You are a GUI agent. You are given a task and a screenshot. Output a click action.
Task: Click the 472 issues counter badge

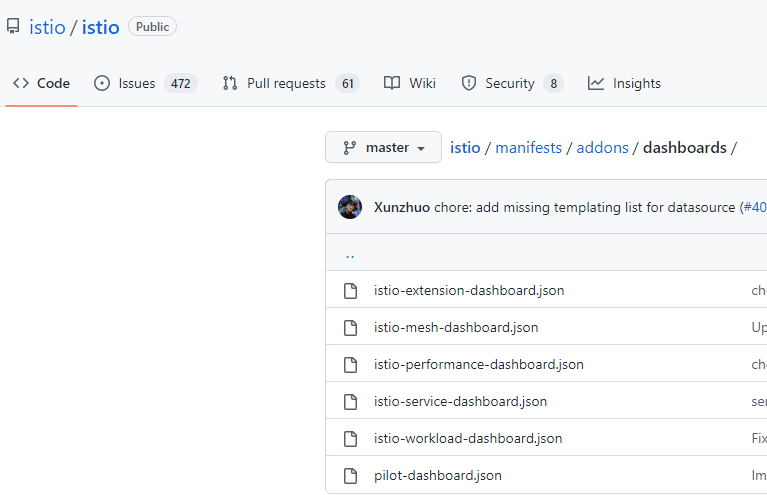(x=180, y=84)
